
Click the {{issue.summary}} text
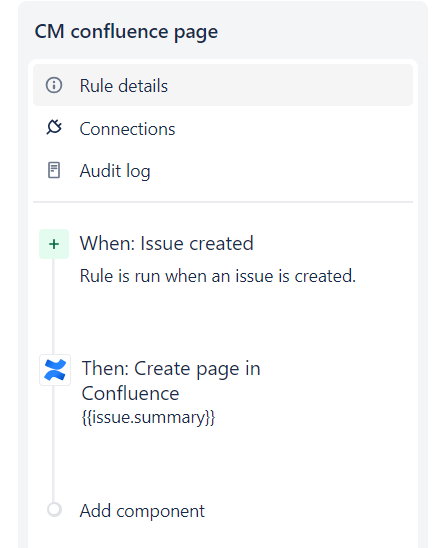click(x=148, y=418)
